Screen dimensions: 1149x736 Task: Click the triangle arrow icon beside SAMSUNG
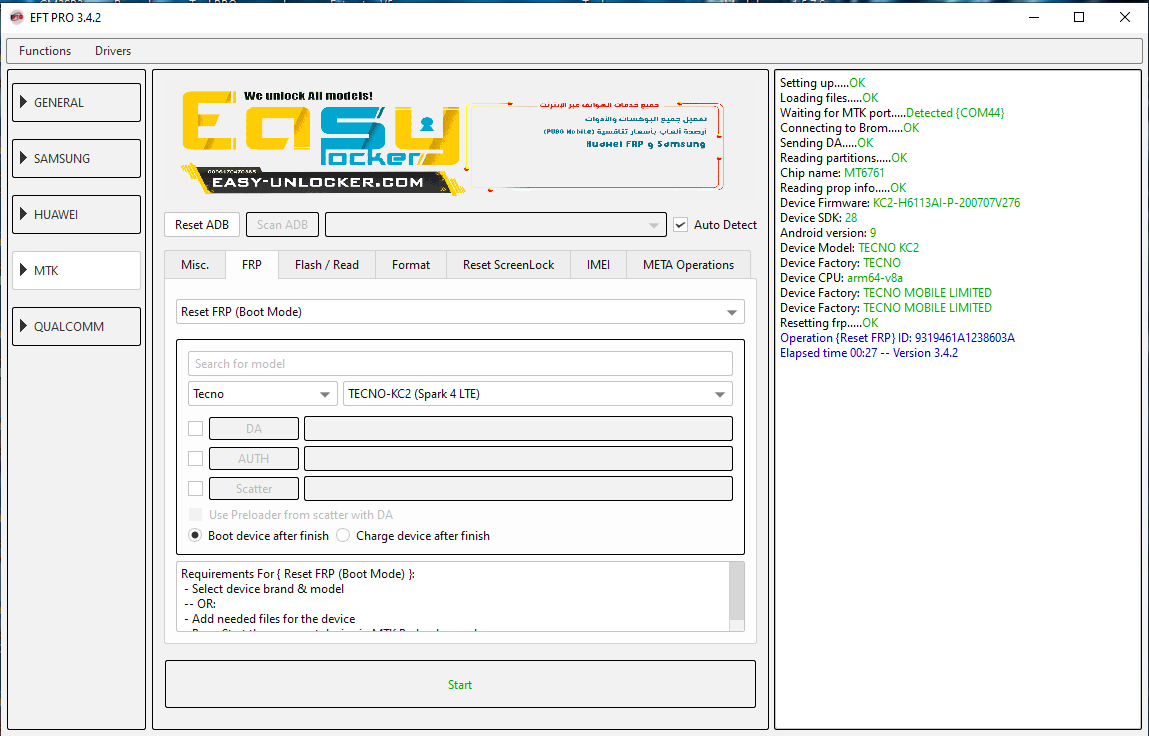click(x=23, y=158)
